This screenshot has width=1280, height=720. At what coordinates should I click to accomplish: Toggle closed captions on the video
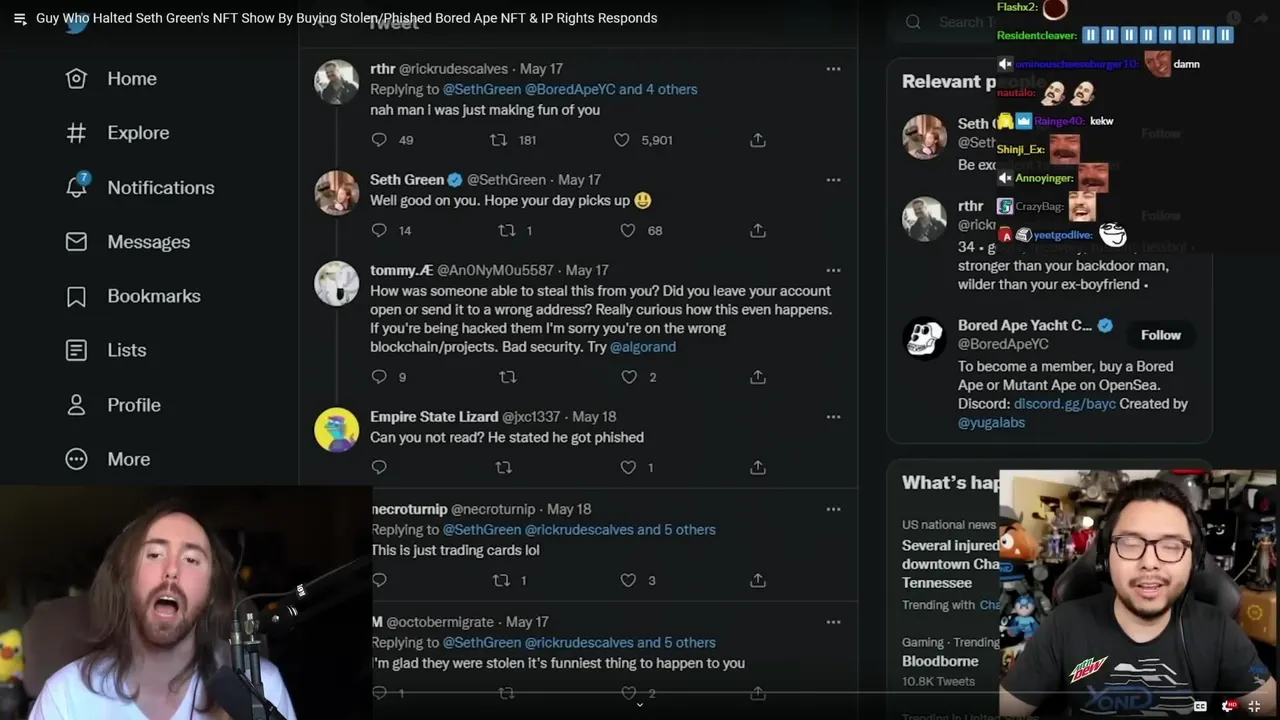point(1200,706)
